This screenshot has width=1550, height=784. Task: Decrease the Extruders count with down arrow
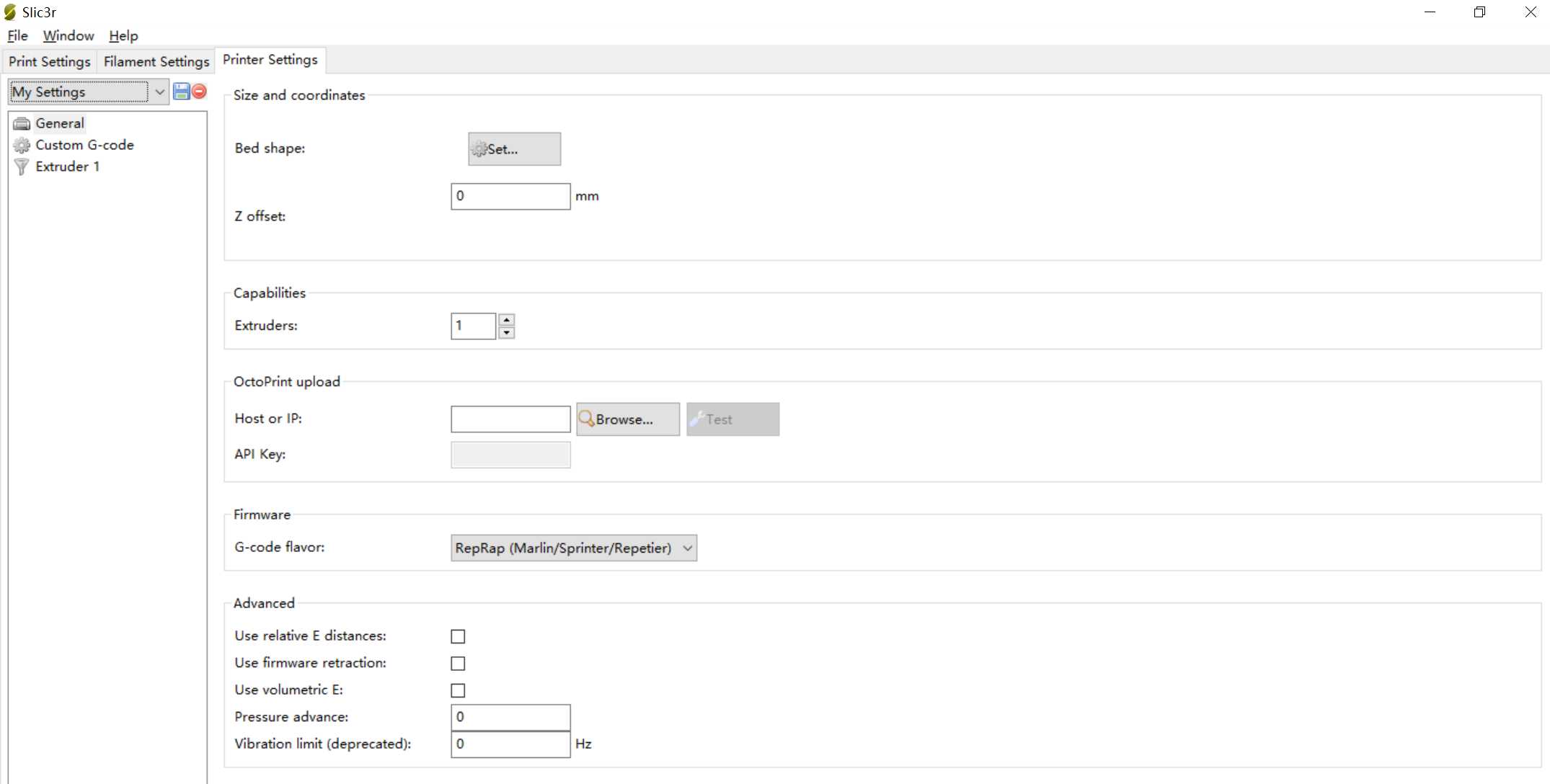[x=507, y=332]
